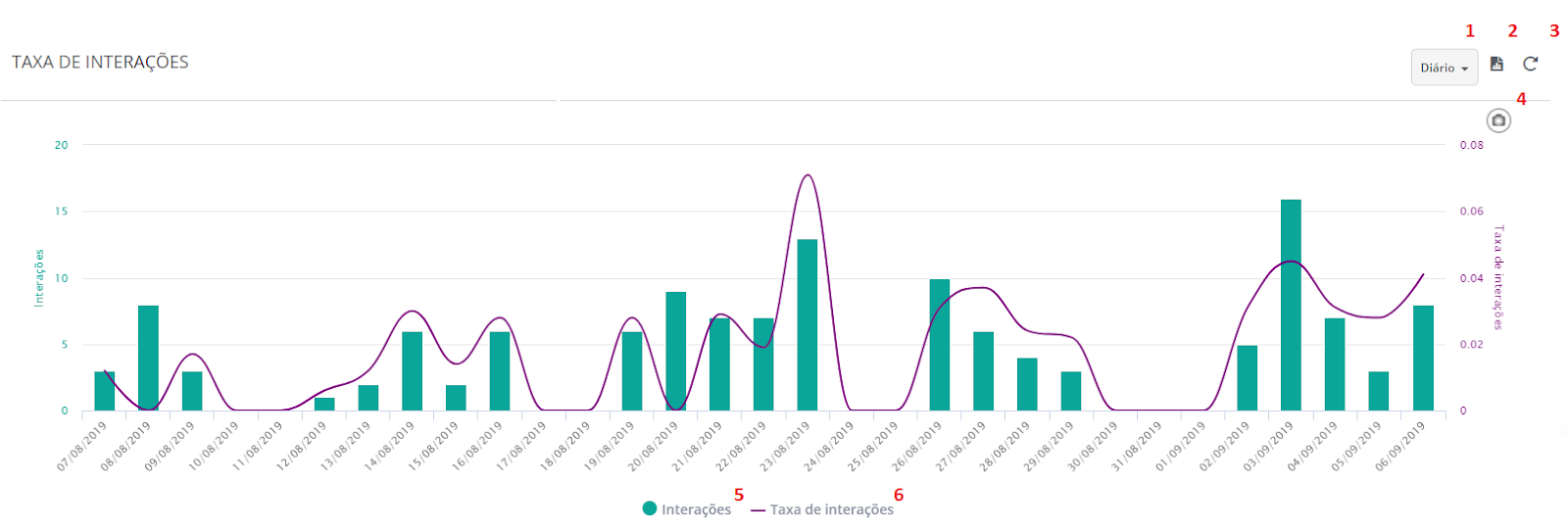Click the bar for 23/08/2019
Image resolution: width=1568 pixels, height=532 pixels.
click(x=808, y=323)
